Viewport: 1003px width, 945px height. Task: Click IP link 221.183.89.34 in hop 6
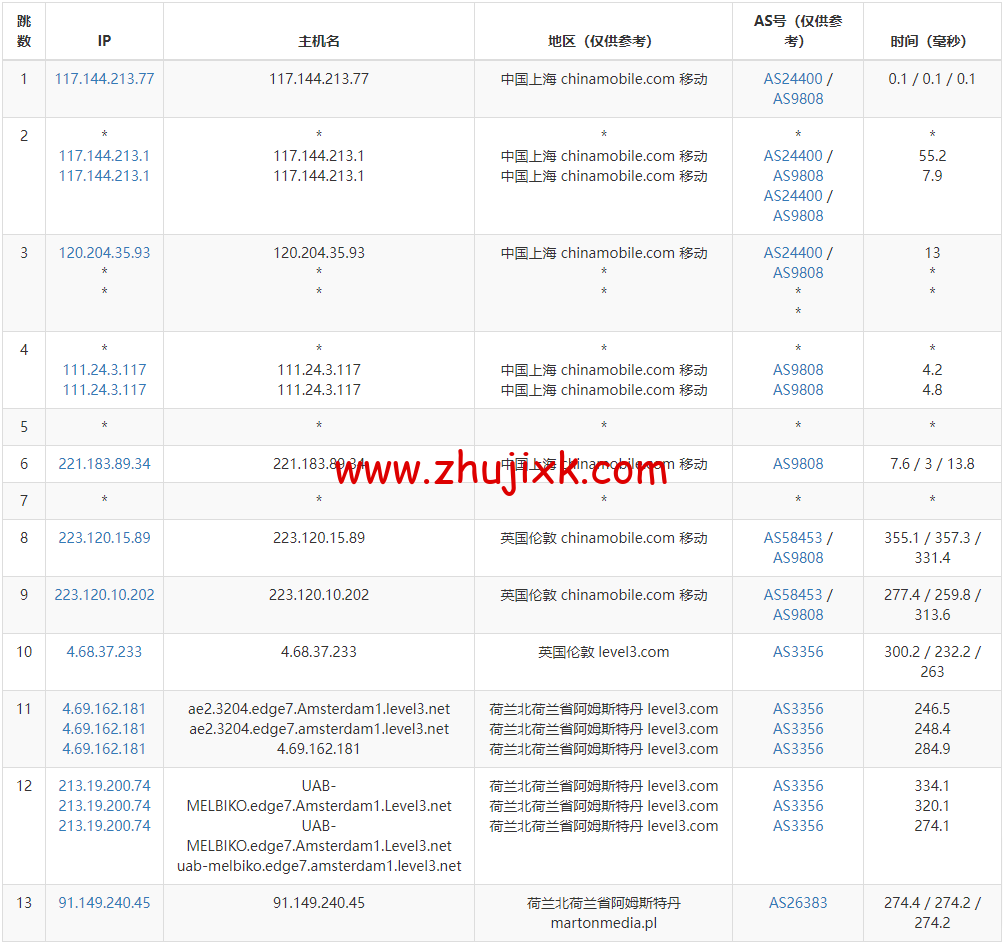(x=104, y=463)
